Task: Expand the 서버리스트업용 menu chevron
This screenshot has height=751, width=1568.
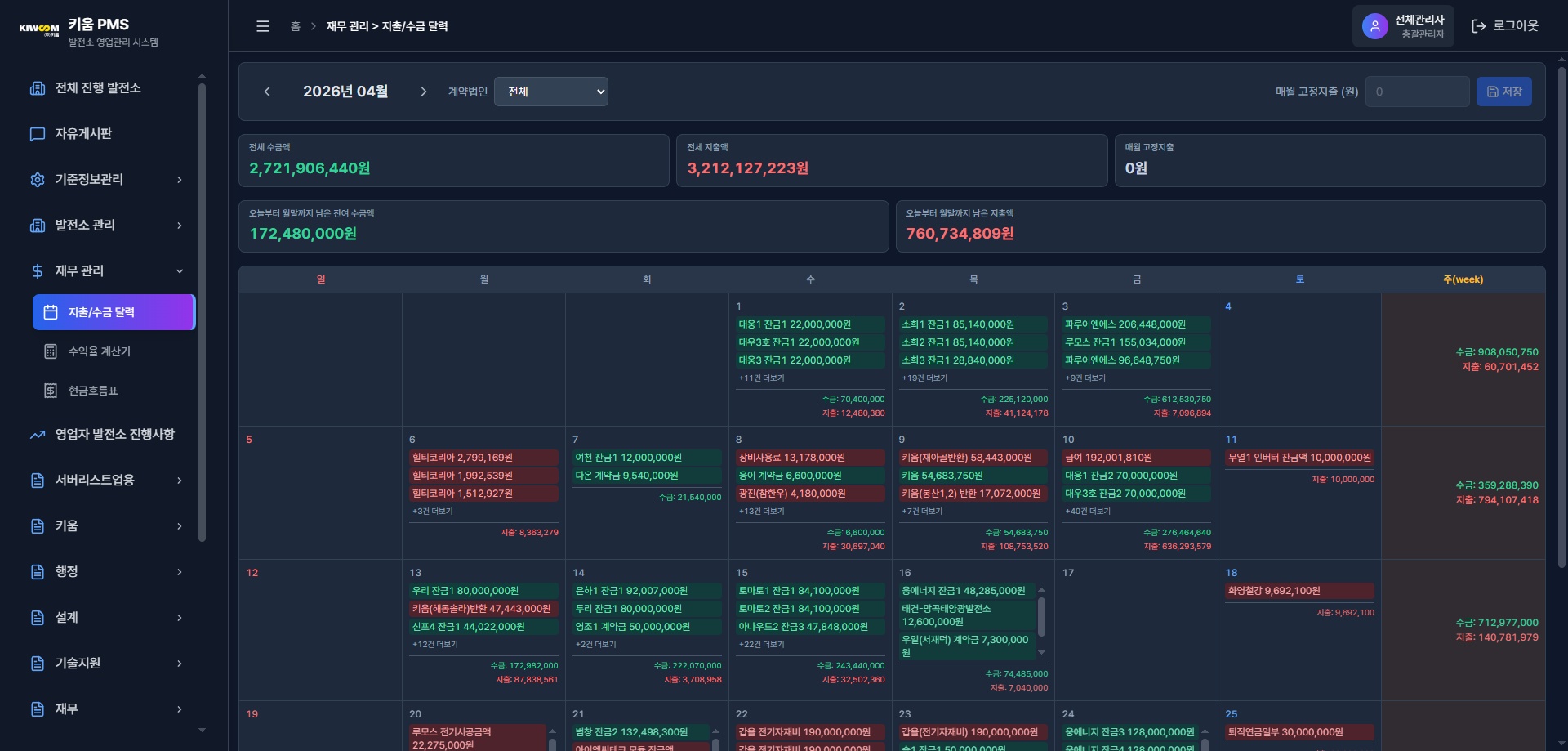Action: pyautogui.click(x=180, y=481)
